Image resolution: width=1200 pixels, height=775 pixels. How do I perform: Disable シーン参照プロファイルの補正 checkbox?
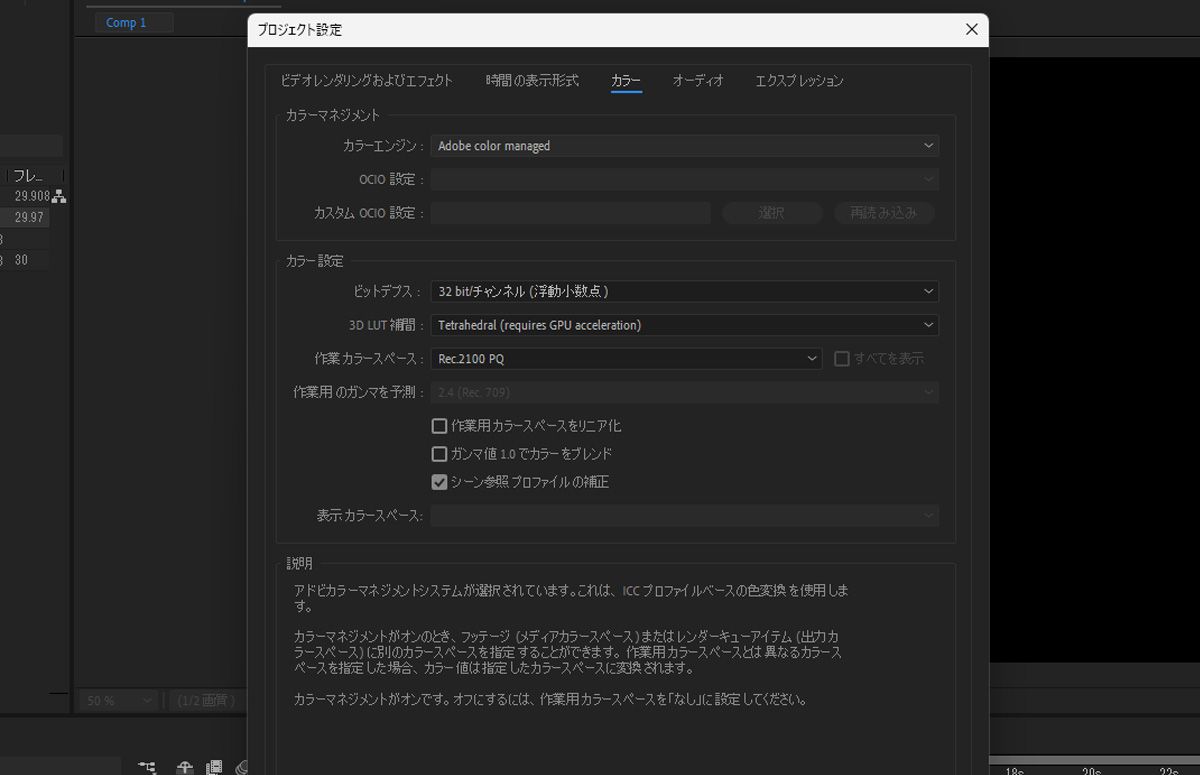439,481
